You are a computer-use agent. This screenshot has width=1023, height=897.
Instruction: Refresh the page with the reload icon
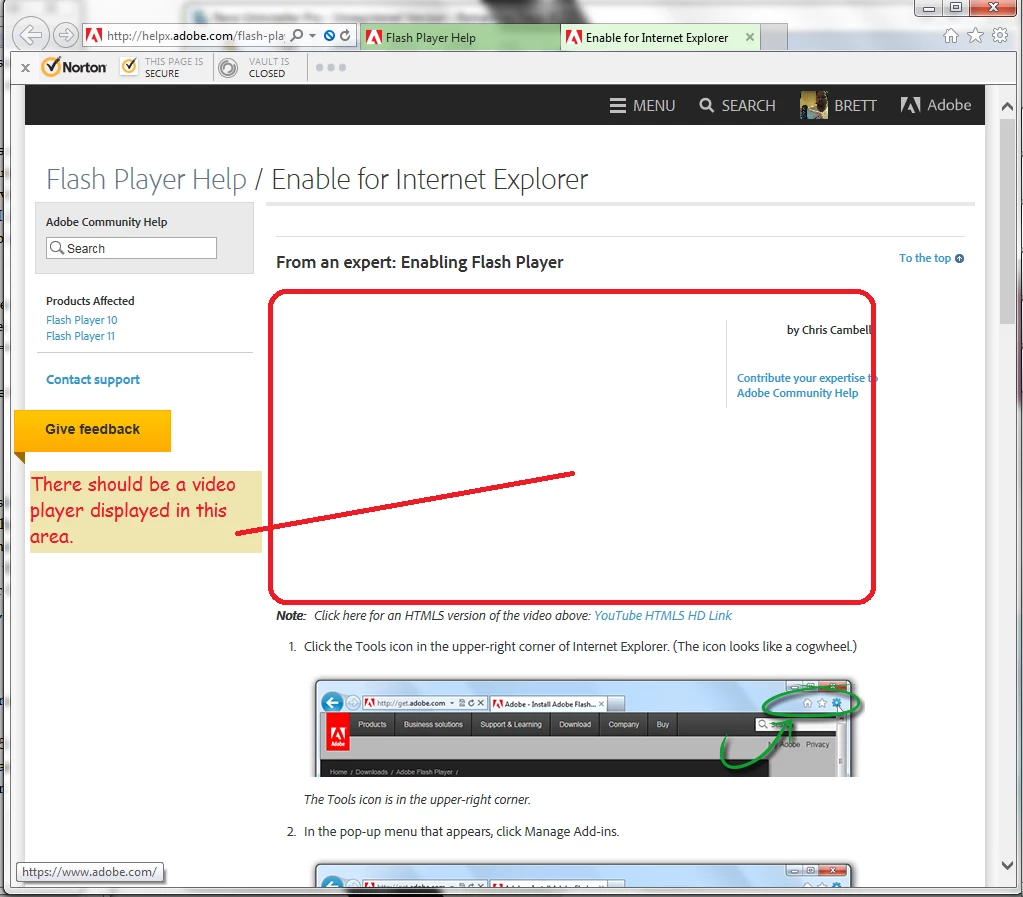click(345, 35)
